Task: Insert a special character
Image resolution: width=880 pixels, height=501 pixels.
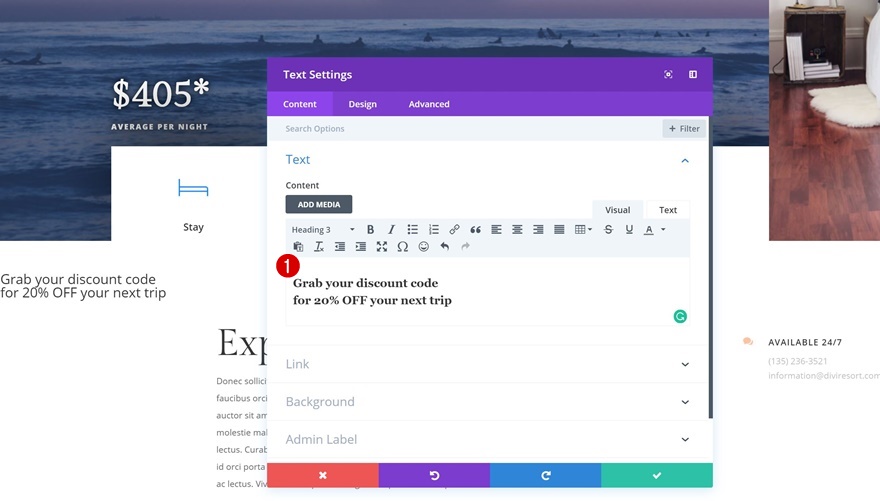Action: point(402,246)
